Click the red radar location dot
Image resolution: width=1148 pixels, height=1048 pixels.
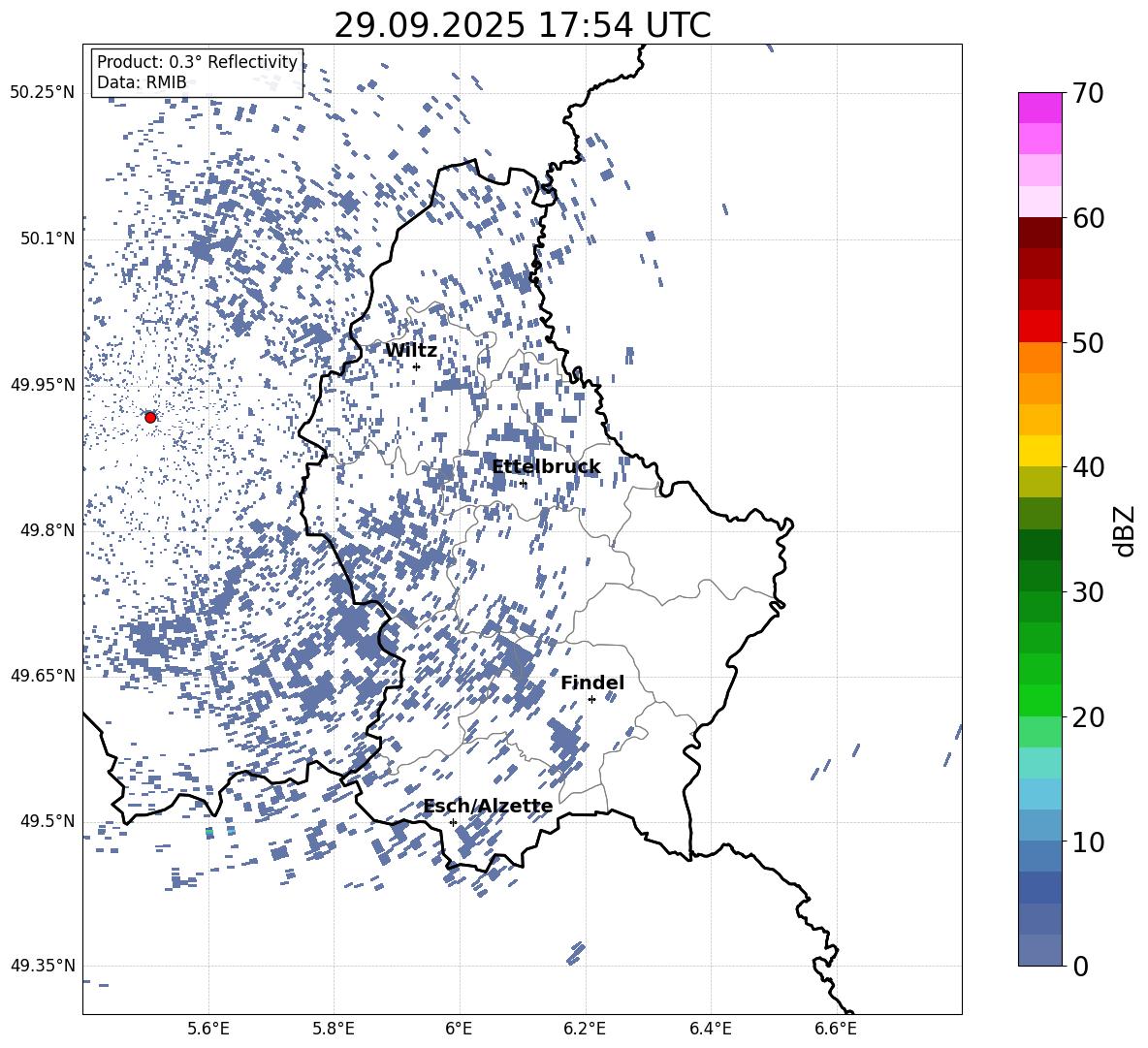pos(150,417)
